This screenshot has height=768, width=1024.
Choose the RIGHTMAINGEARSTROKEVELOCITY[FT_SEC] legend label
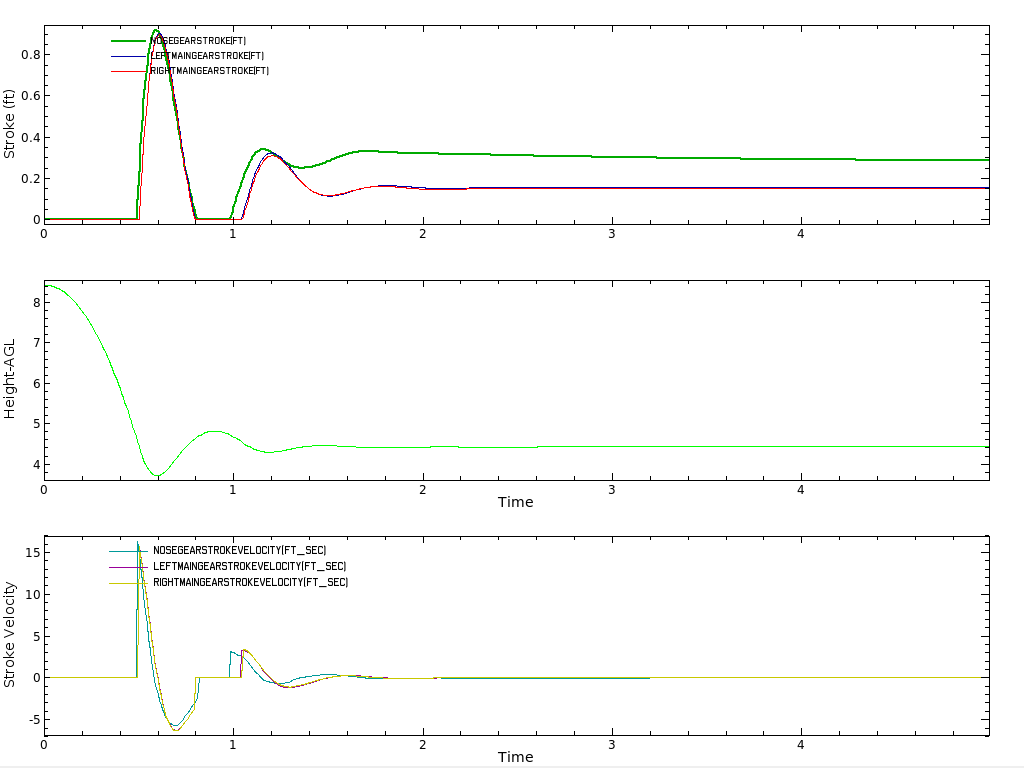(x=250, y=582)
